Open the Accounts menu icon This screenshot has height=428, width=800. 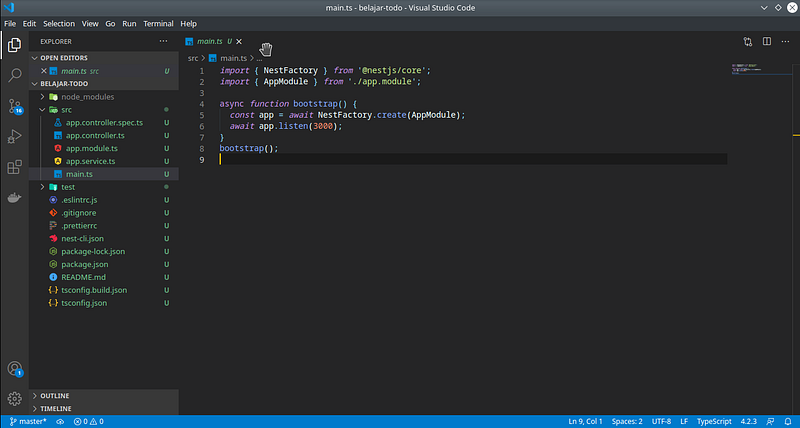tap(14, 368)
